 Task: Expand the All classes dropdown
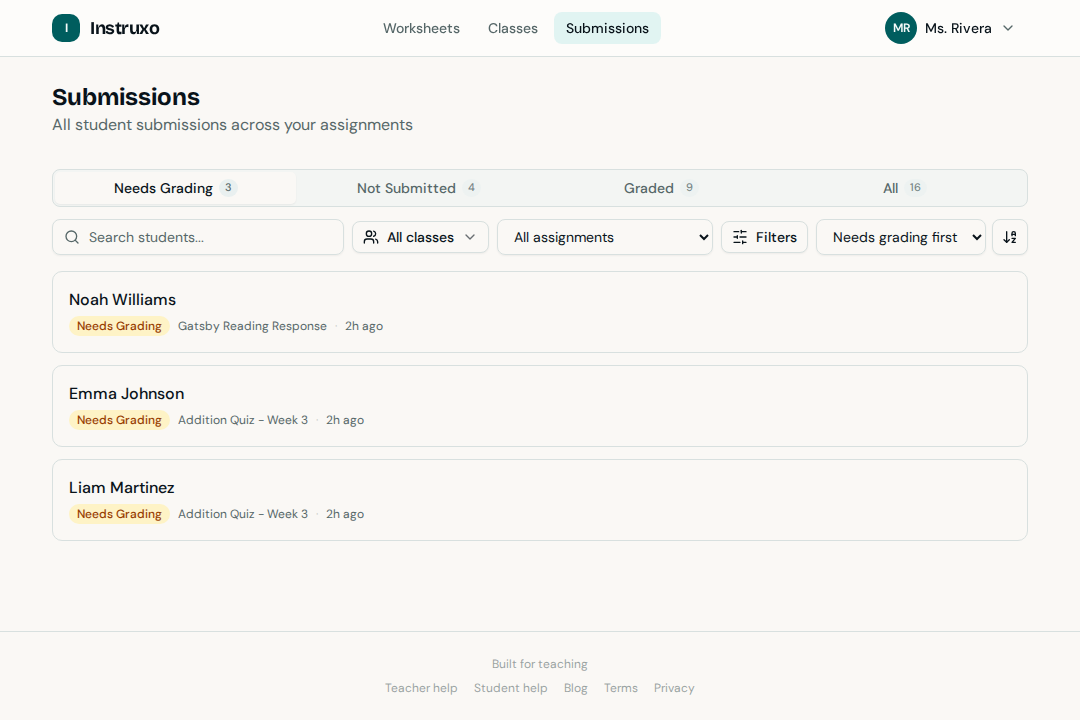[420, 237]
